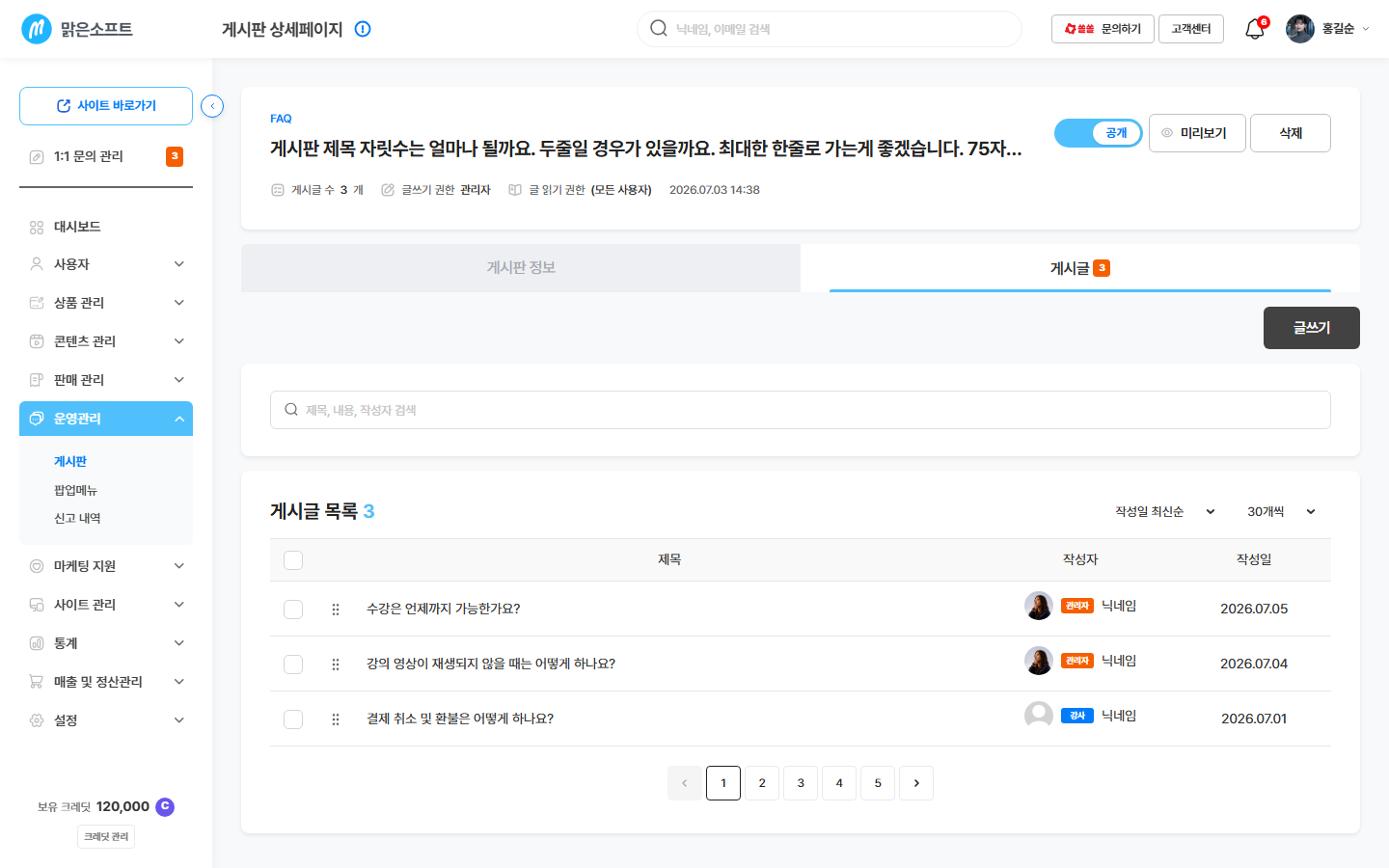Image resolution: width=1389 pixels, height=868 pixels.
Task: Click the 판매 관리 icon
Action: tap(37, 380)
